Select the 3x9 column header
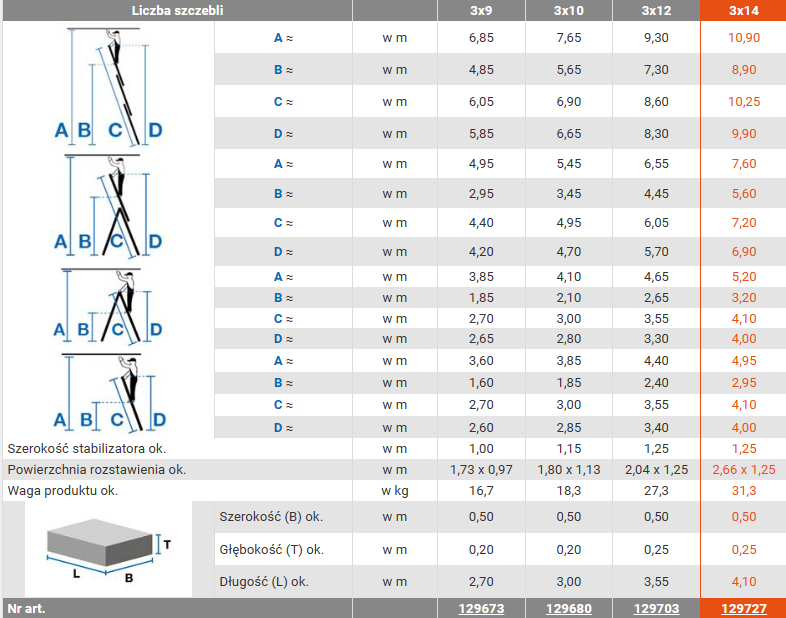Viewport: 786px width, 618px height. click(481, 11)
